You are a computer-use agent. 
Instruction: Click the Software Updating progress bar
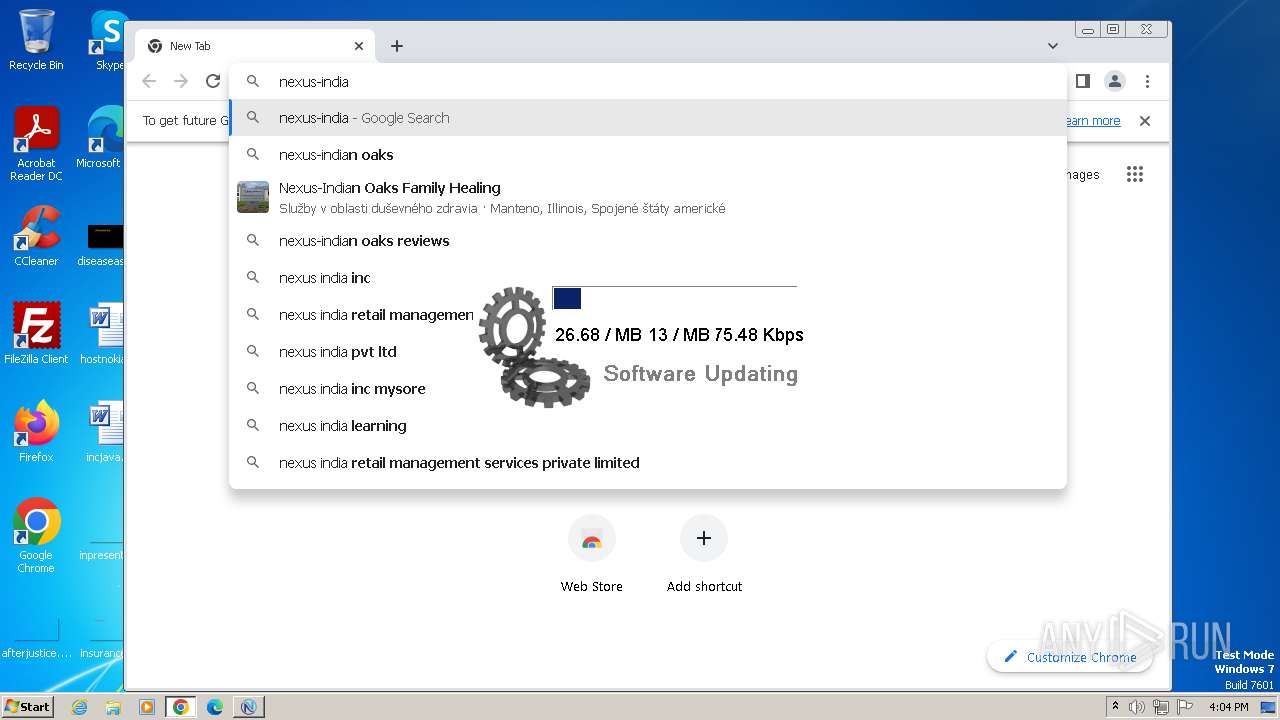point(675,298)
